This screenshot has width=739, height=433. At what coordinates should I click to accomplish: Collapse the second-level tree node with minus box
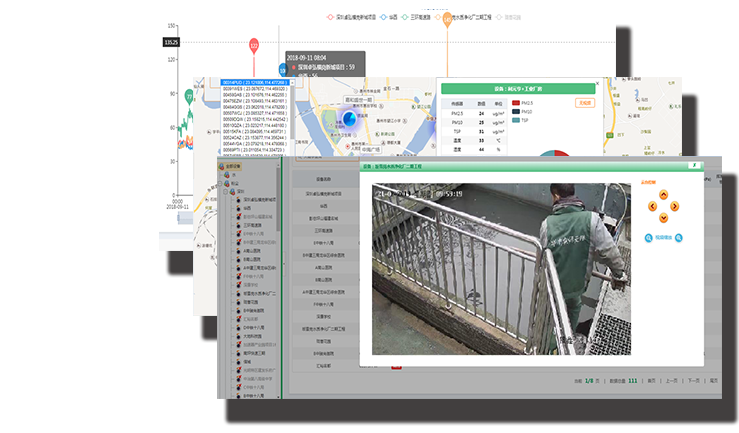(x=221, y=184)
